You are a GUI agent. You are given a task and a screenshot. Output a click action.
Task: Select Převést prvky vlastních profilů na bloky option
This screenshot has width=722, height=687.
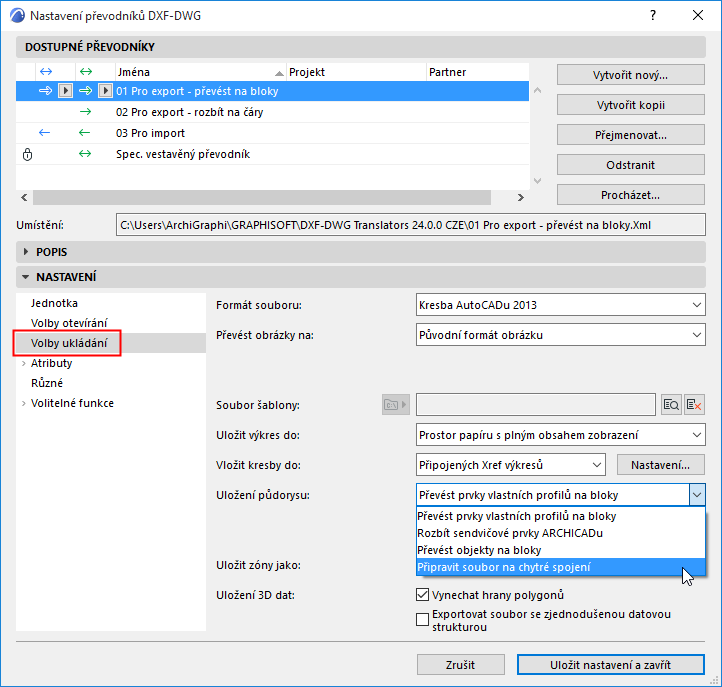click(560, 516)
